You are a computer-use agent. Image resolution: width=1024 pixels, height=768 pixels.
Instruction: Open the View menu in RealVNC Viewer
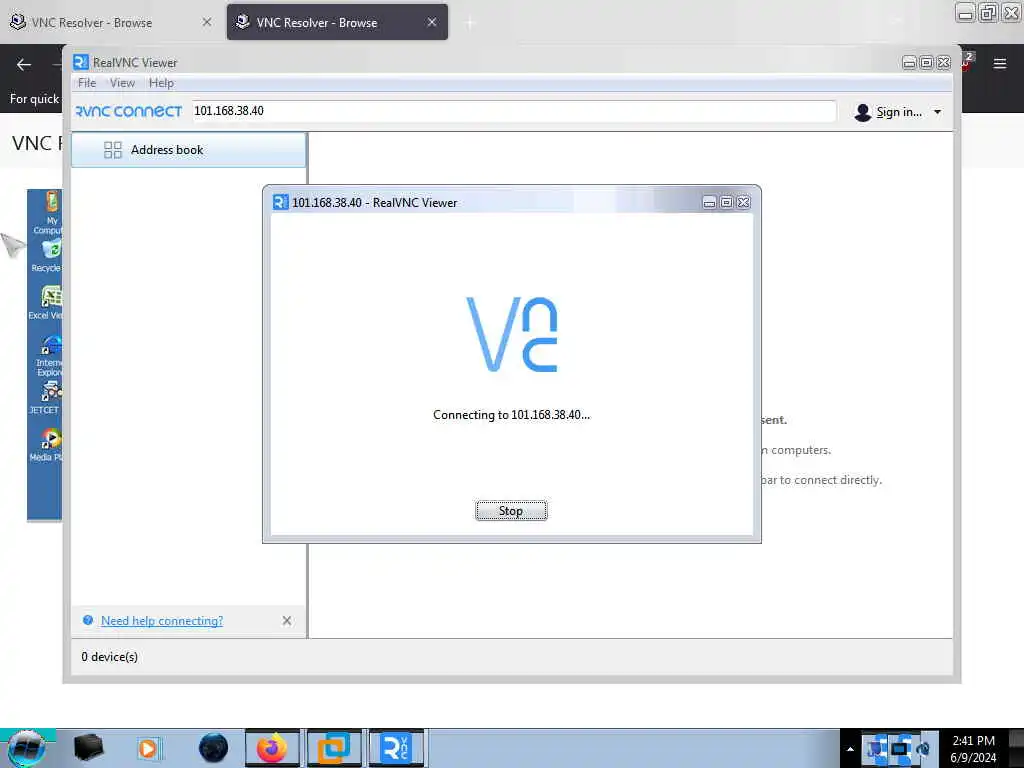(122, 83)
